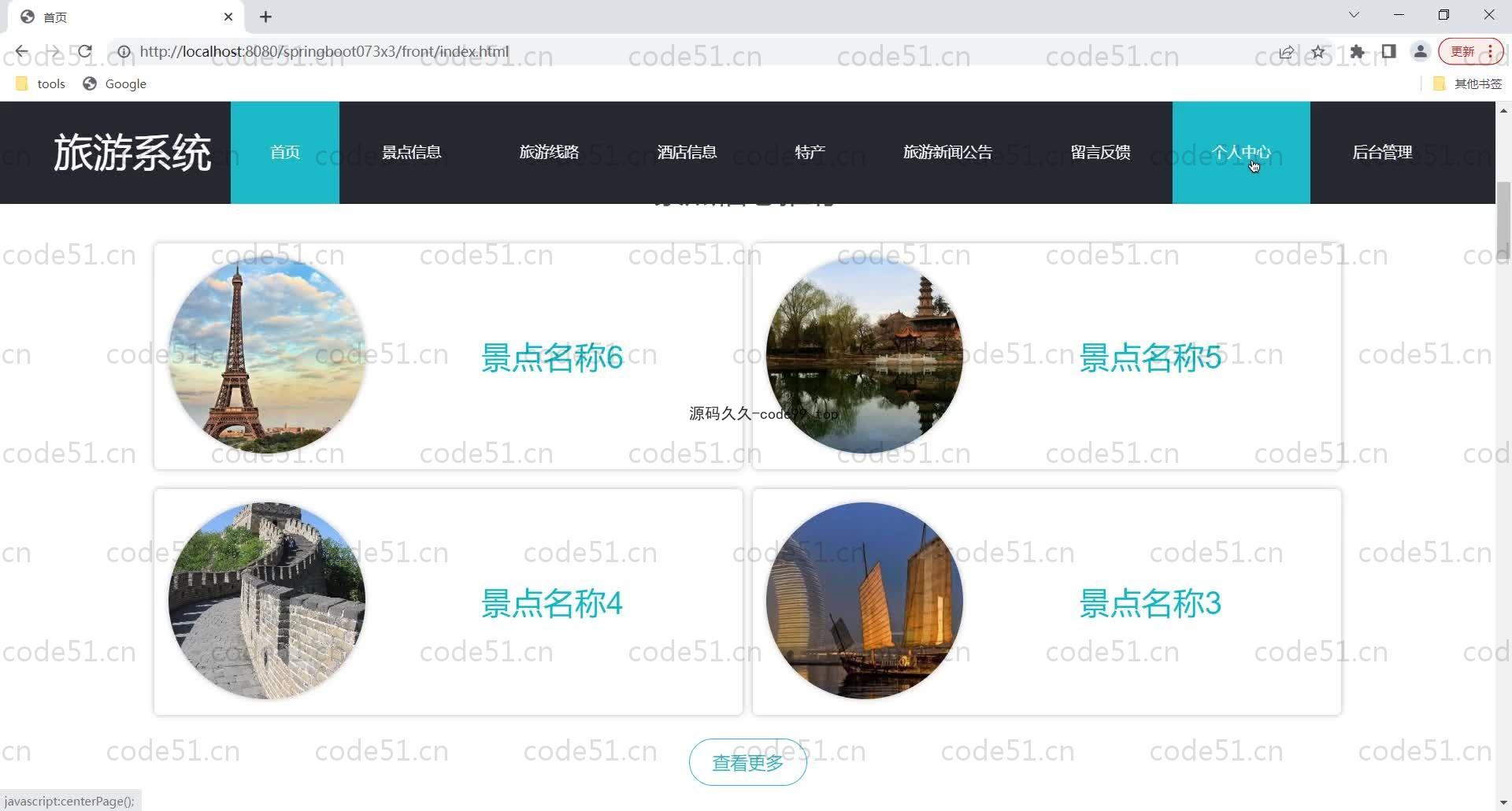The height and width of the screenshot is (811, 1512).
Task: Open the Google bookmark
Action: click(115, 83)
